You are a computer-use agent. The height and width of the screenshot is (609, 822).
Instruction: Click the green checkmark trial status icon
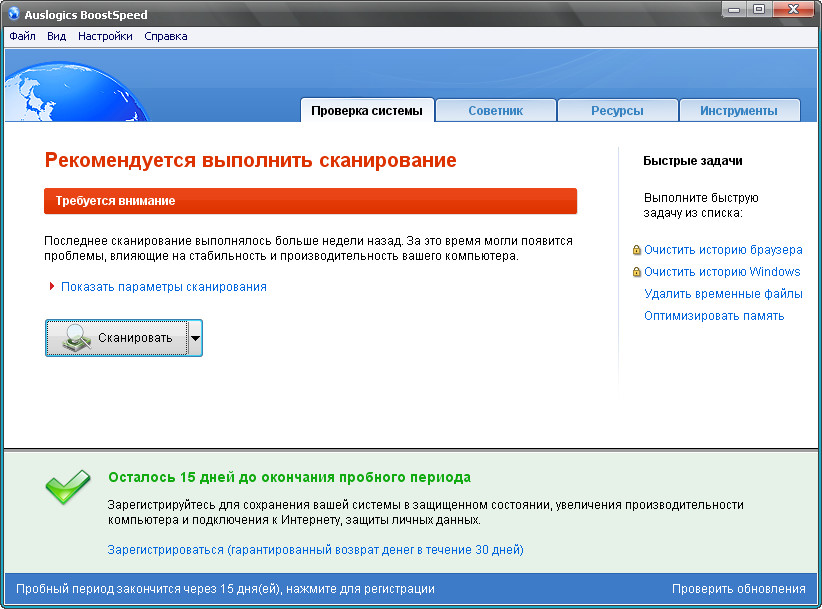pos(68,487)
